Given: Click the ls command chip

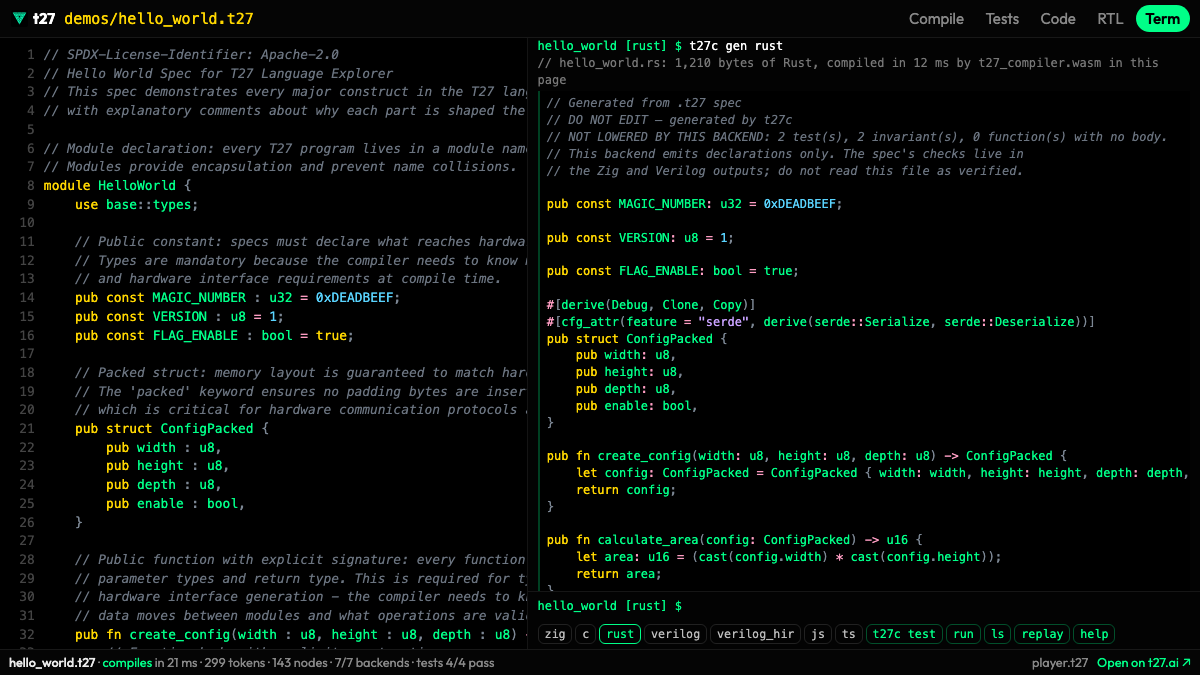Looking at the screenshot, I should tap(997, 634).
